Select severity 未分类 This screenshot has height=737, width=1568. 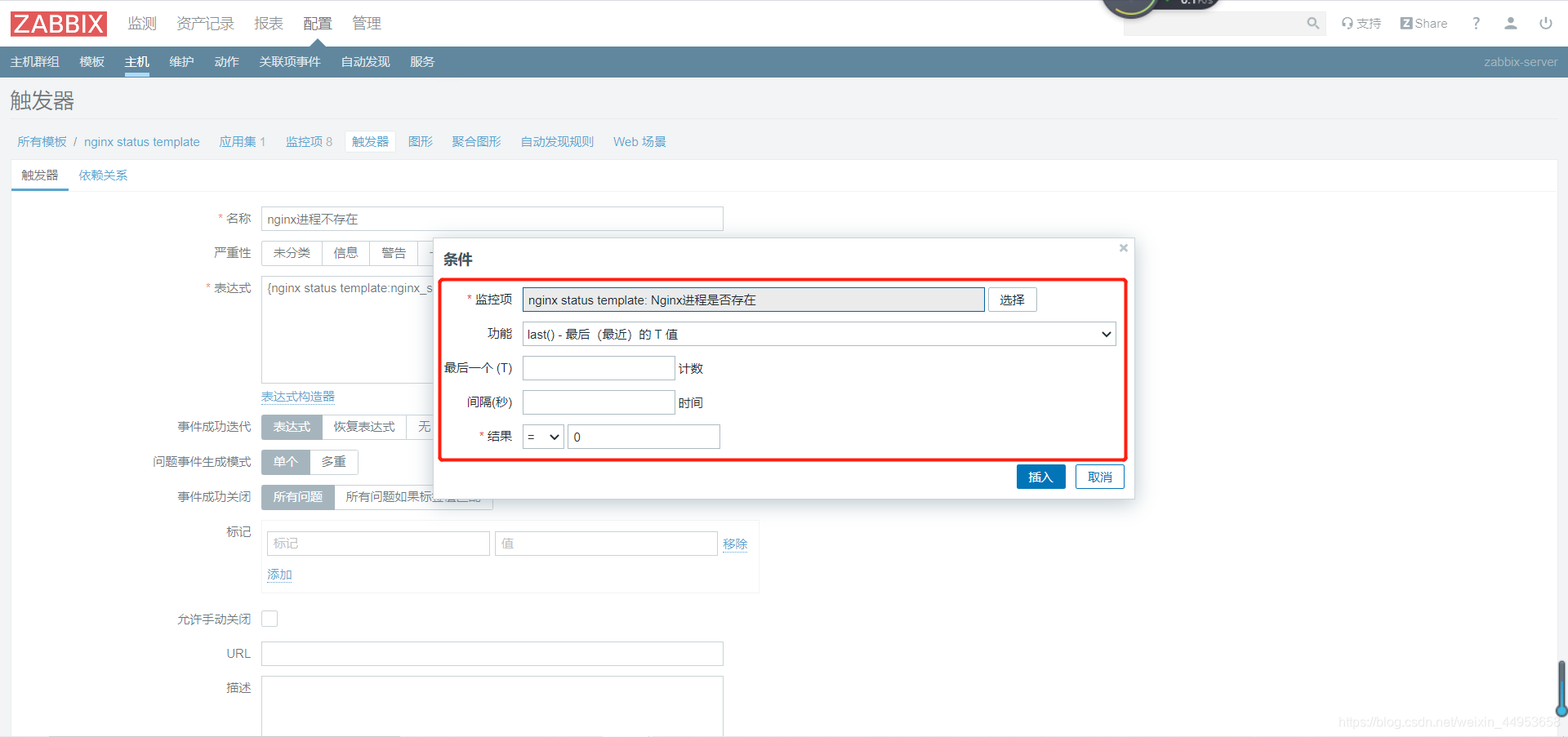(x=292, y=253)
